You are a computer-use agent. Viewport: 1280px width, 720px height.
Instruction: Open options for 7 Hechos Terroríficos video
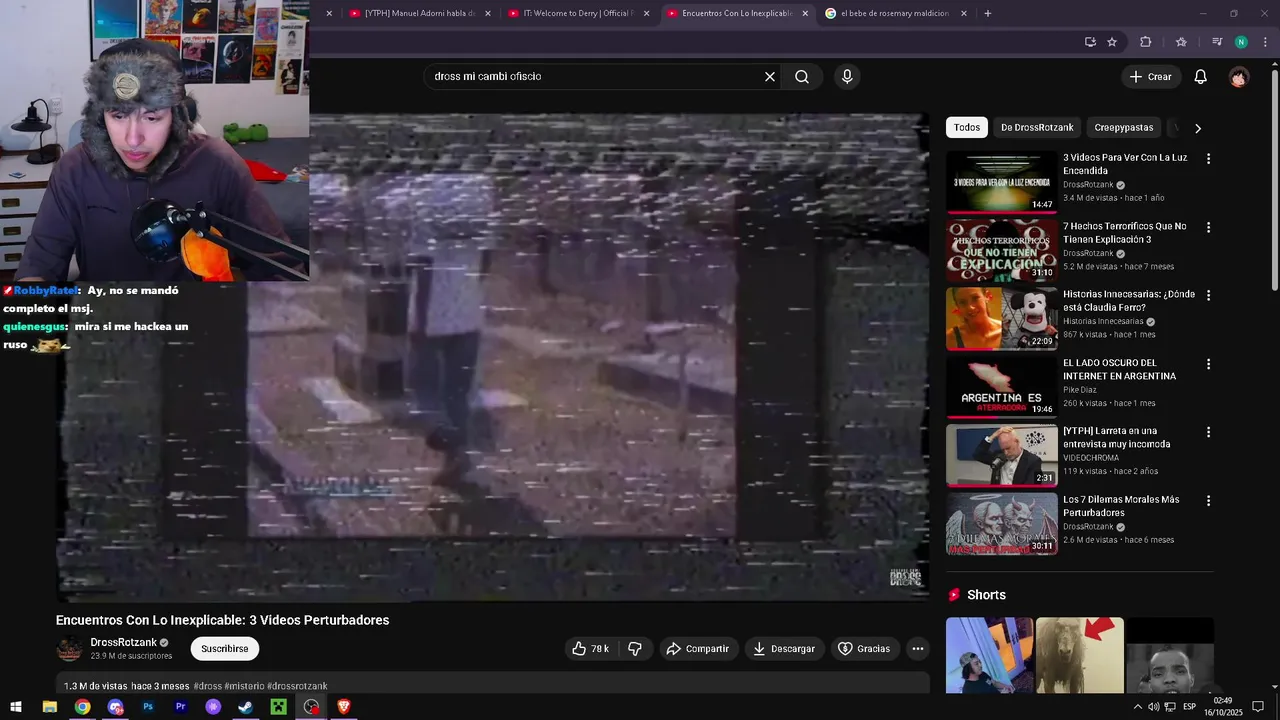[1208, 227]
